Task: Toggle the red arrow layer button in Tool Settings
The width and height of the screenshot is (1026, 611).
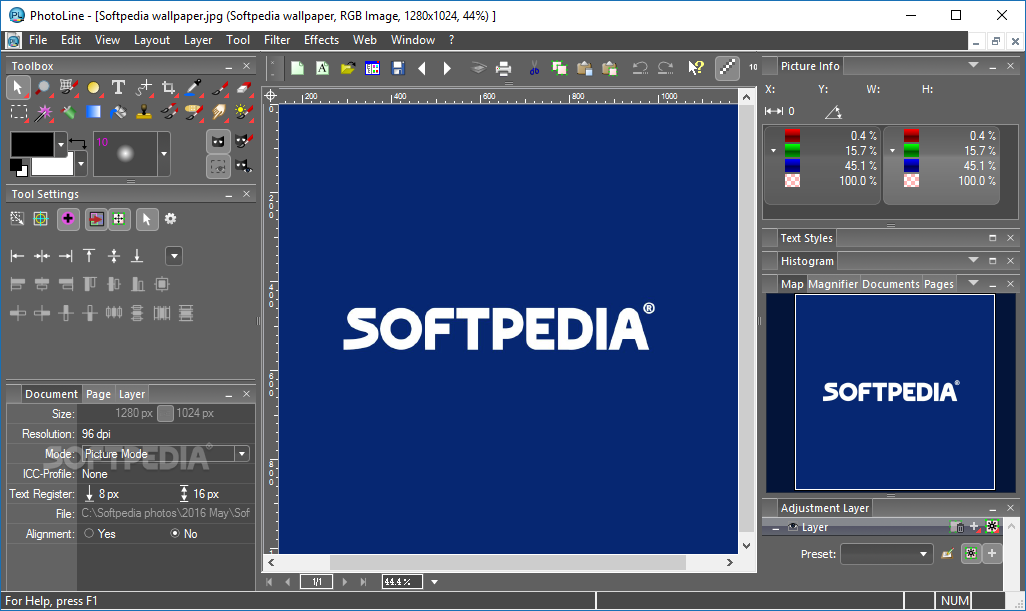Action: coord(96,219)
